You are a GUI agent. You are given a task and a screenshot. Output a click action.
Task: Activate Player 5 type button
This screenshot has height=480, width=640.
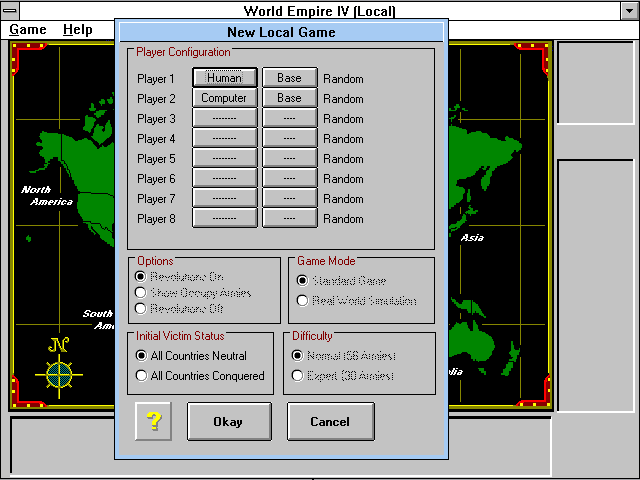point(225,158)
